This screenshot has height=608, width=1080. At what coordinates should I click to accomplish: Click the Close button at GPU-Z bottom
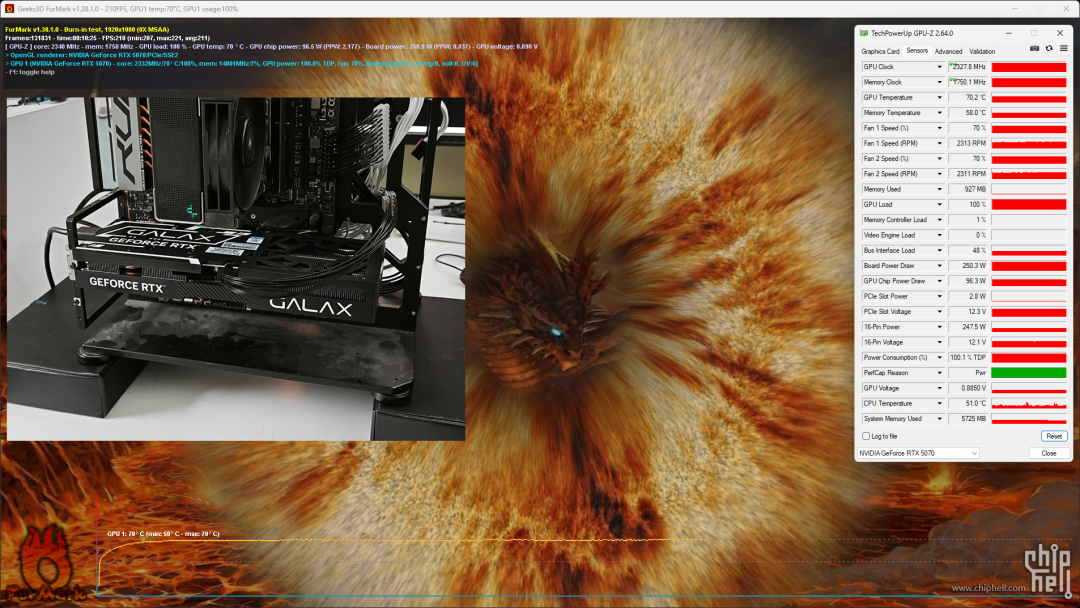(x=1049, y=453)
